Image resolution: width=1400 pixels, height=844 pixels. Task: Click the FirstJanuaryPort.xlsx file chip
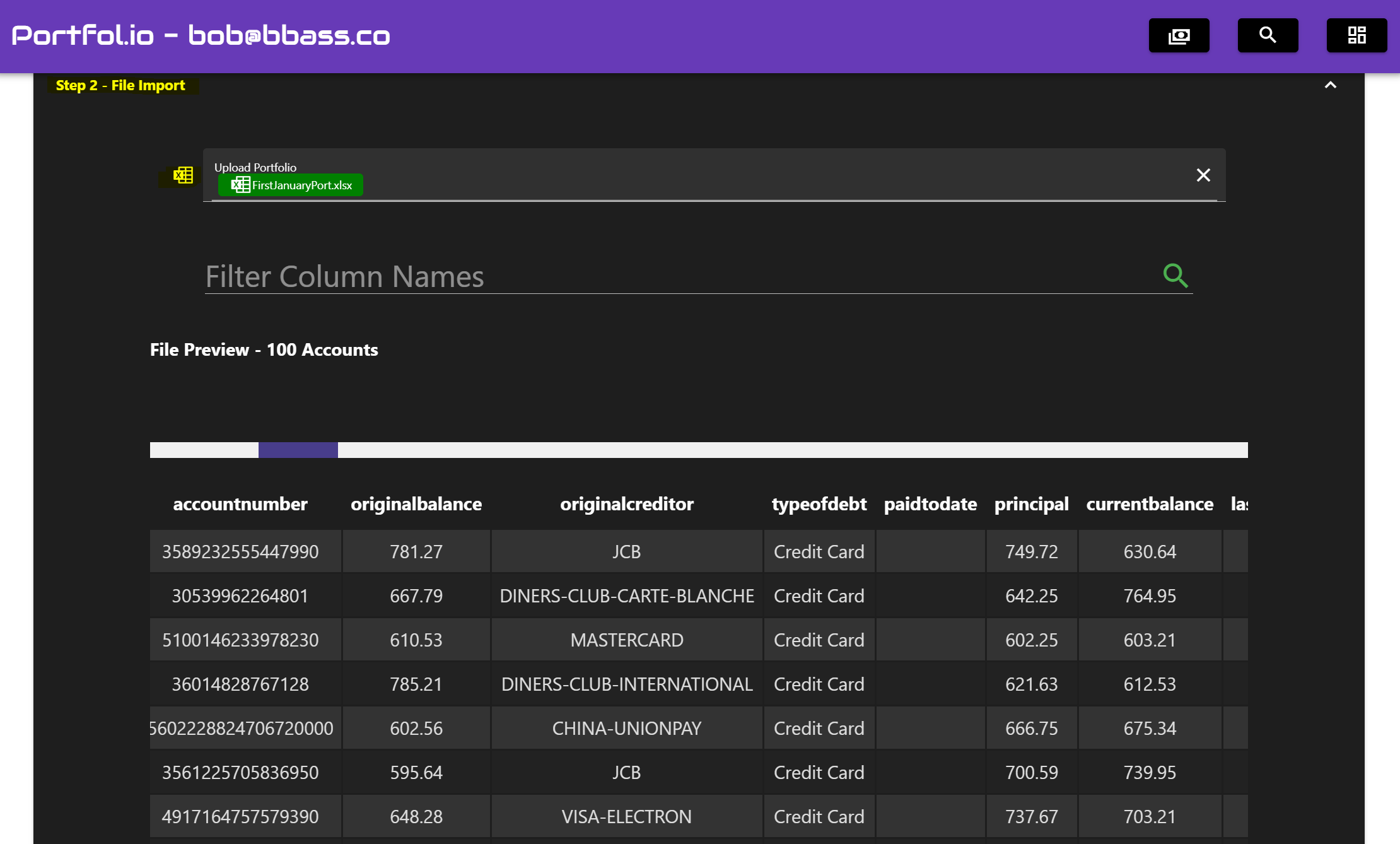point(301,185)
